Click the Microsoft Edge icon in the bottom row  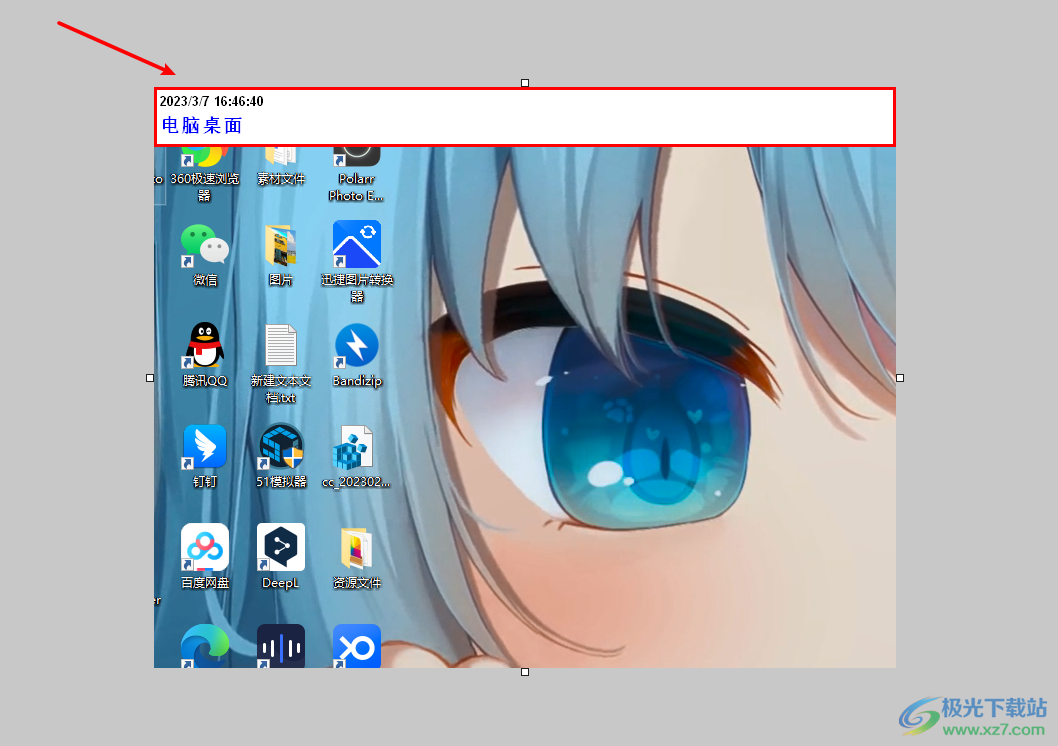[204, 646]
